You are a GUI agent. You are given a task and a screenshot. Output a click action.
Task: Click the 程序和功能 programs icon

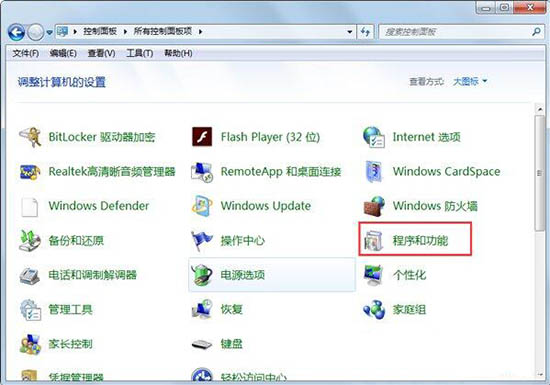coord(374,241)
